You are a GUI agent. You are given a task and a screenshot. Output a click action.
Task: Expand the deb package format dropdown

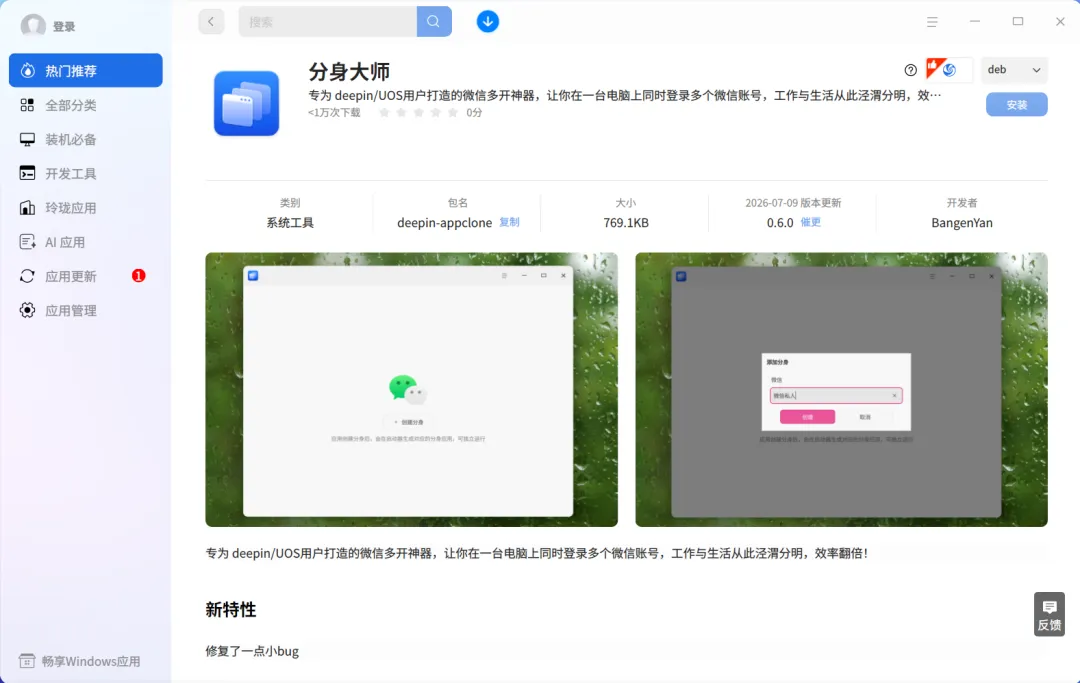[1014, 70]
